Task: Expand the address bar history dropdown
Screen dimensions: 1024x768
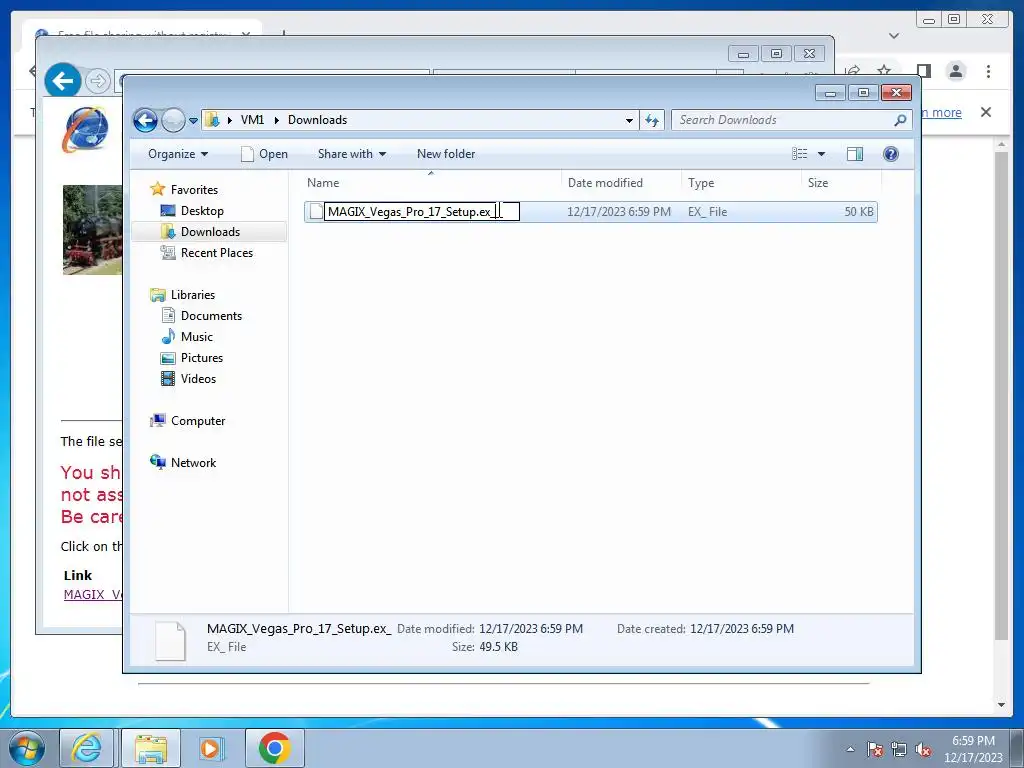Action: [x=629, y=120]
